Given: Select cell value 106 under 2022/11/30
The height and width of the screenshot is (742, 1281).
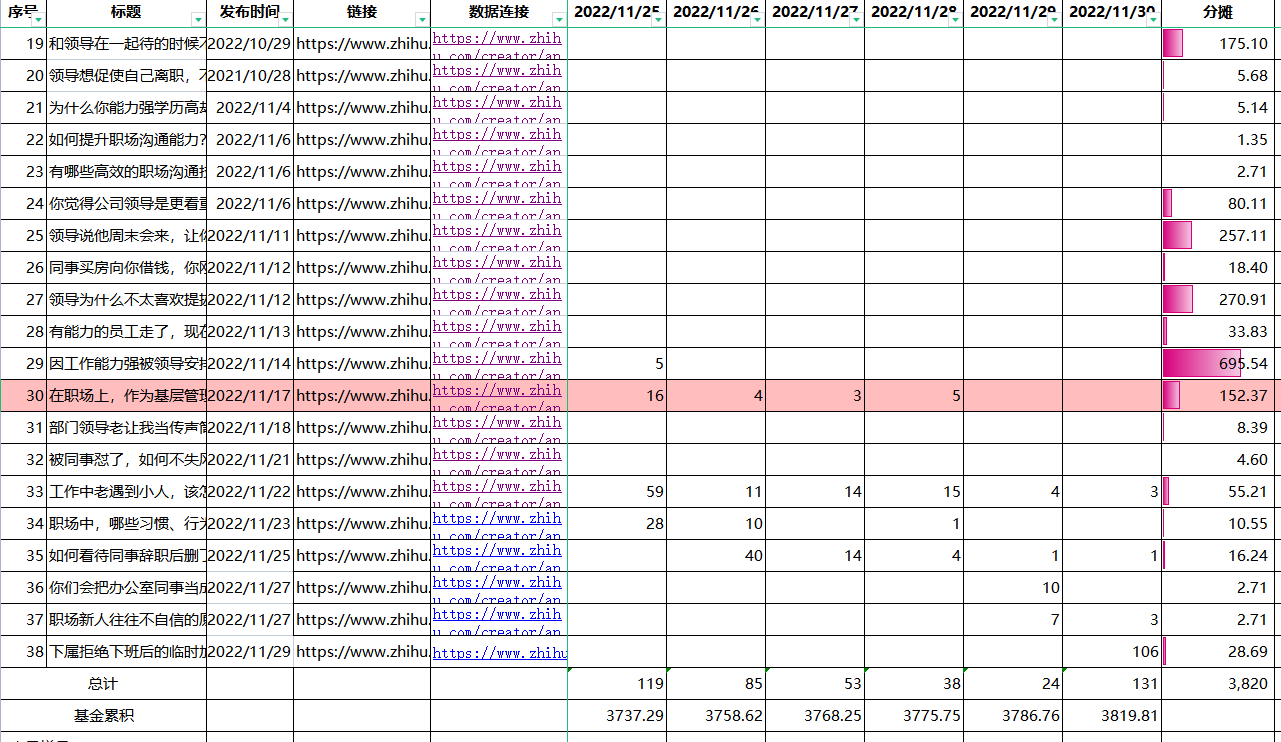Looking at the screenshot, I should click(1112, 652).
